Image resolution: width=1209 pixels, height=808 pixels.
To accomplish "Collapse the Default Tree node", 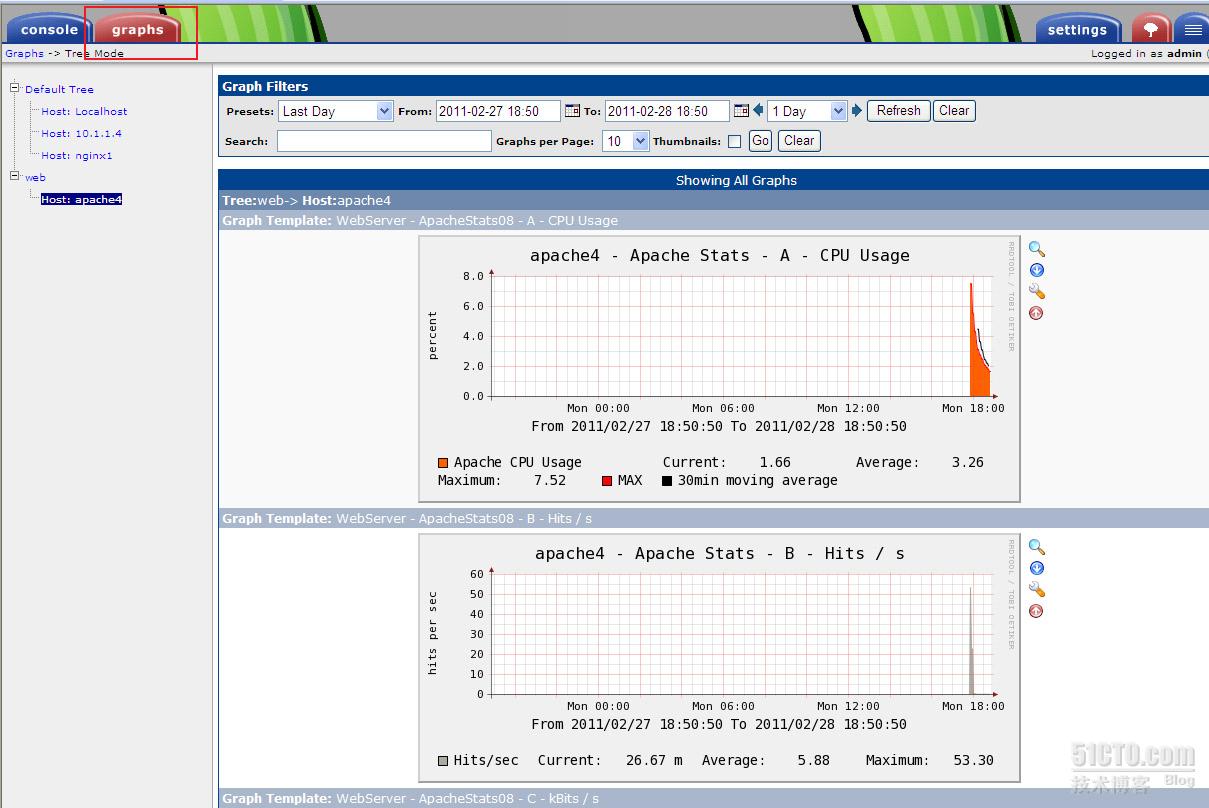I will 15,88.
